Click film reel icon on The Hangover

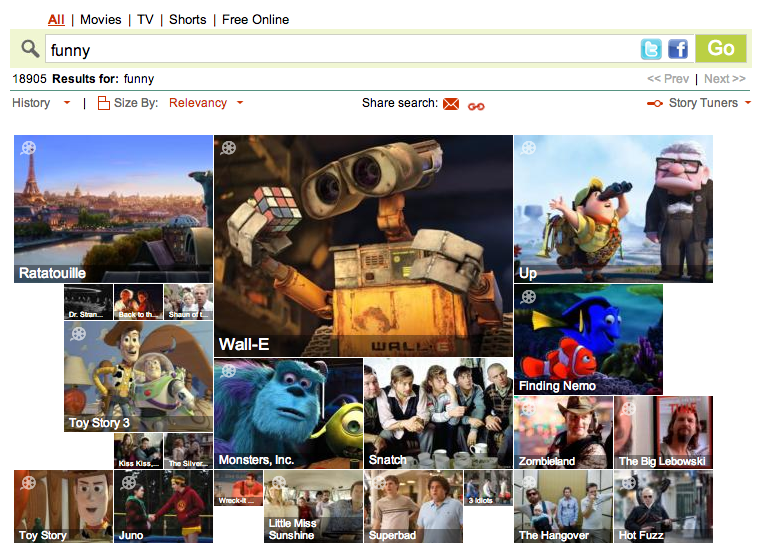[528, 483]
